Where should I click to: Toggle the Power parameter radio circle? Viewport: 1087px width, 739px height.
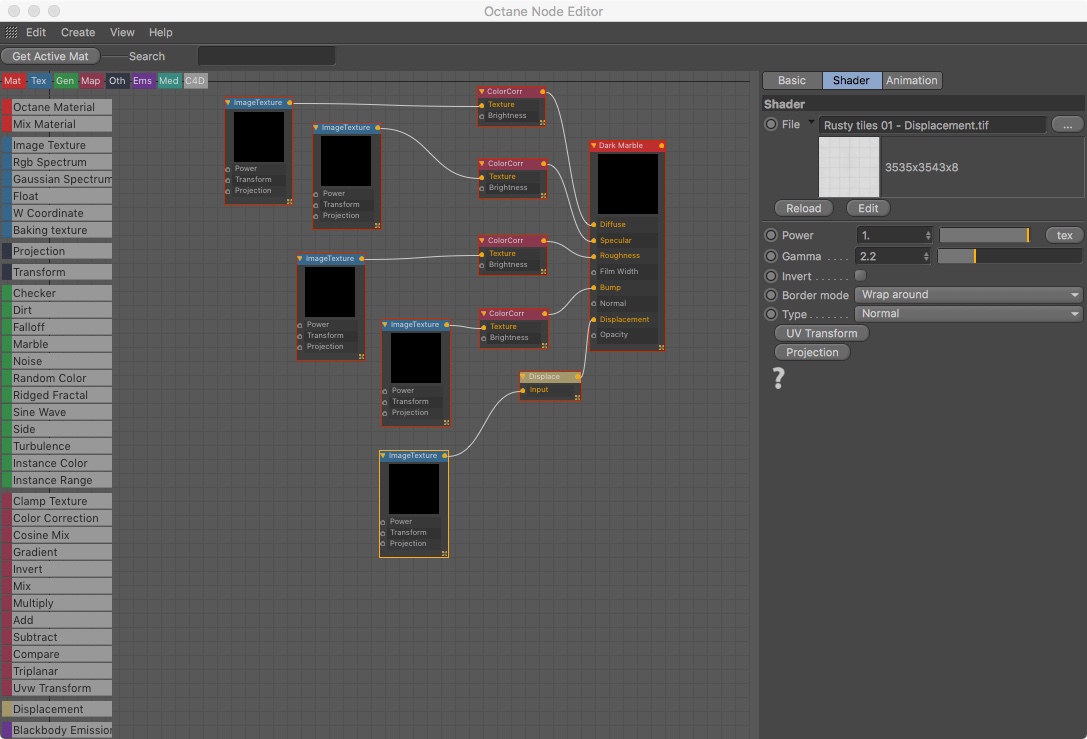(x=771, y=235)
